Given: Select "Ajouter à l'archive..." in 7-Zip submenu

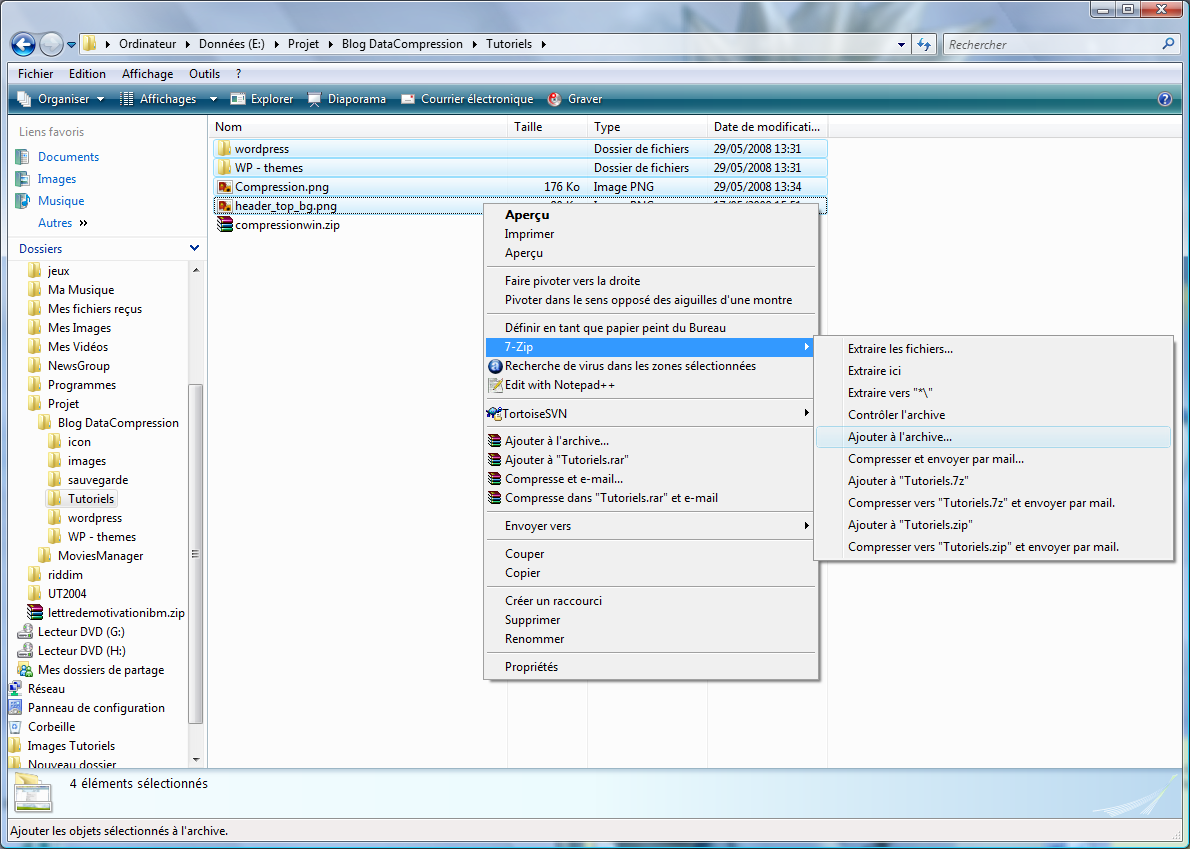Looking at the screenshot, I should (x=900, y=437).
